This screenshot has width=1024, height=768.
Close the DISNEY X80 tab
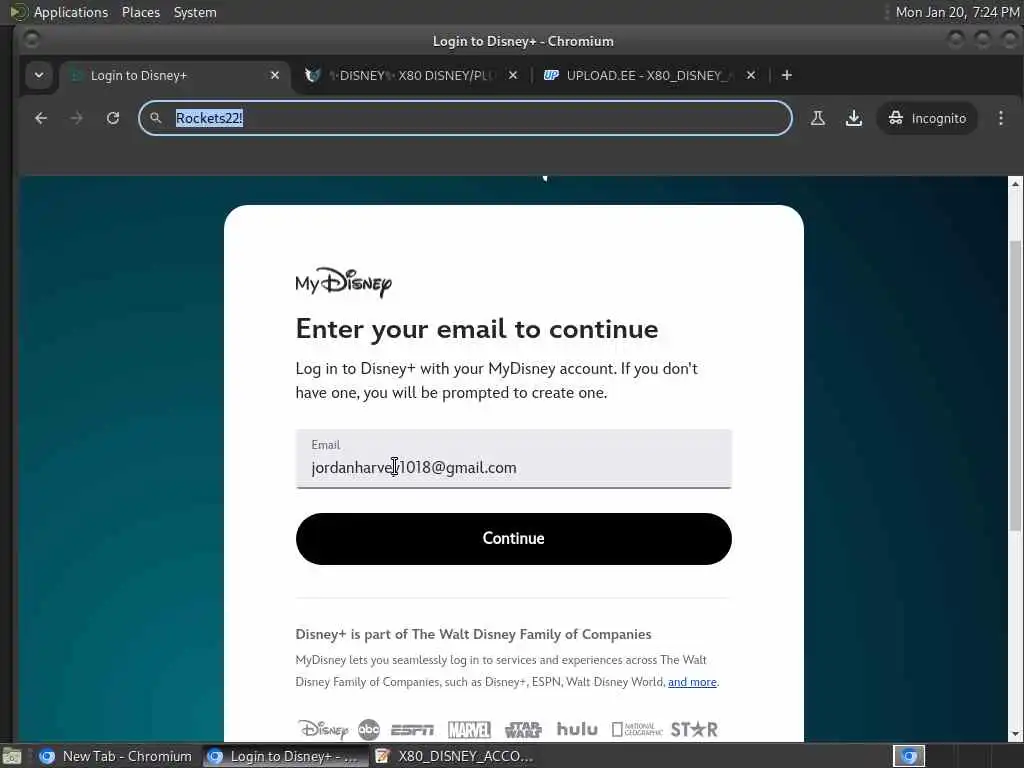pos(513,75)
